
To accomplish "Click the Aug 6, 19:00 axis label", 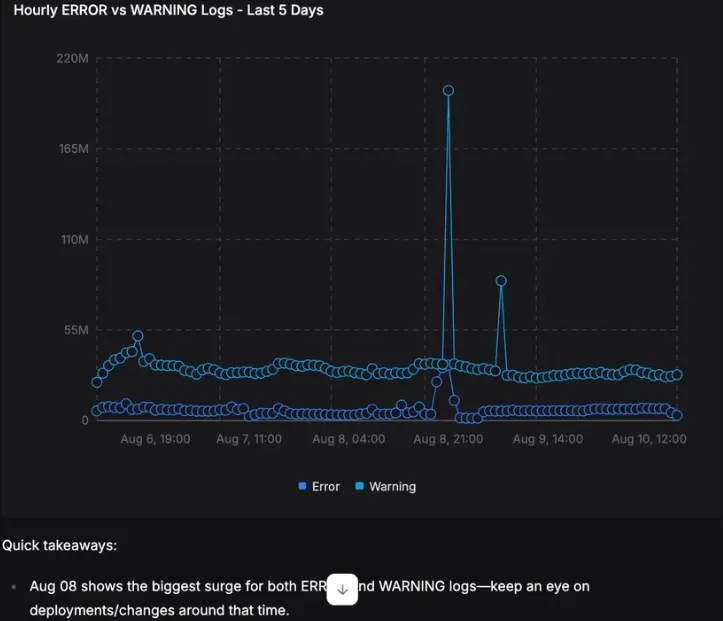I will pos(155,439).
